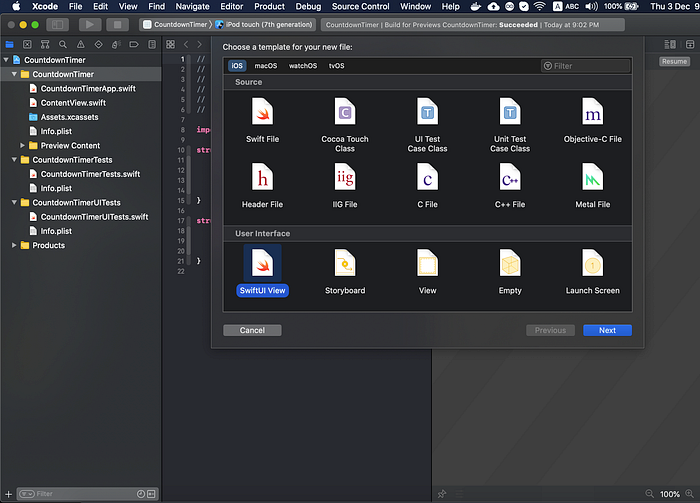
Task: Select the Storyboard template icon
Action: coord(345,262)
